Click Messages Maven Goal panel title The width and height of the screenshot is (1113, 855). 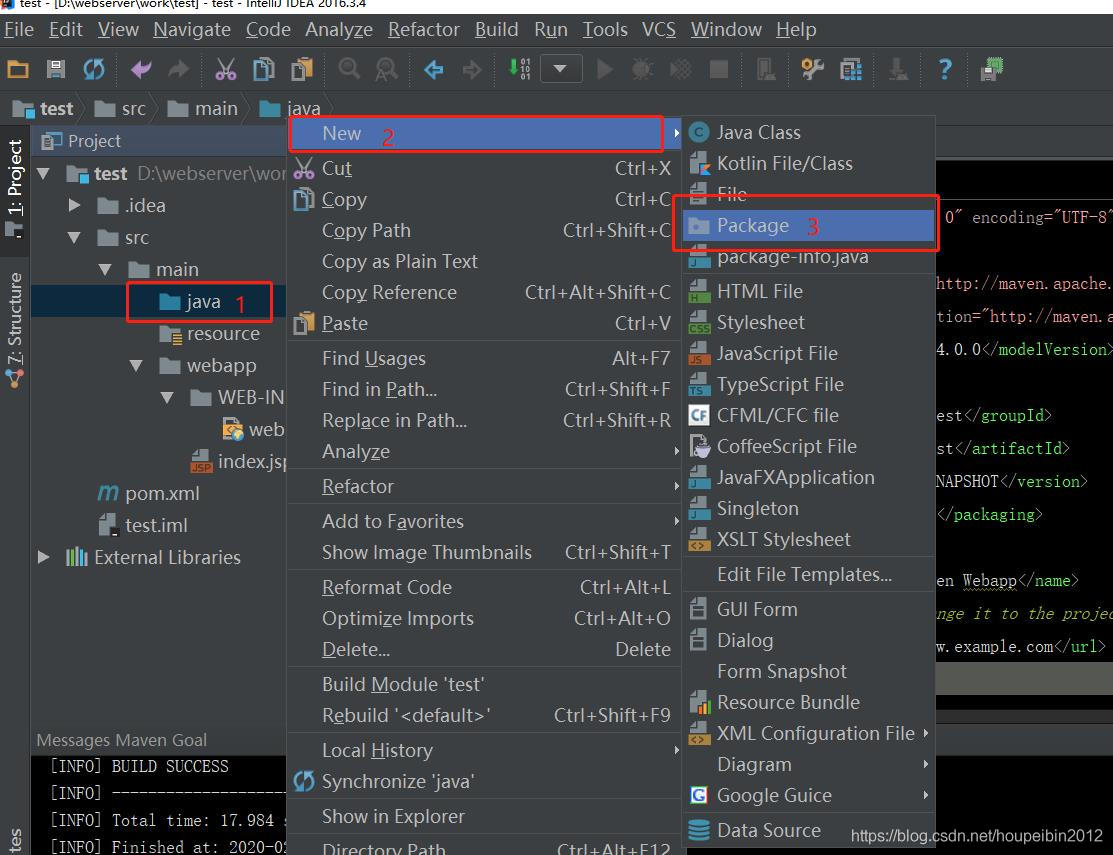[121, 740]
